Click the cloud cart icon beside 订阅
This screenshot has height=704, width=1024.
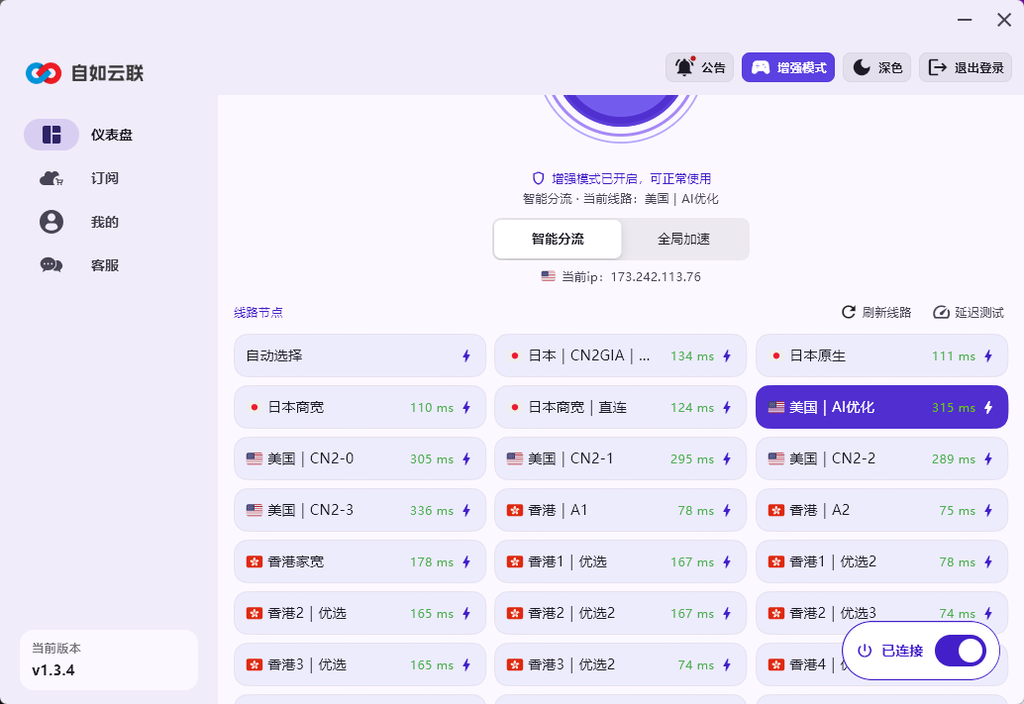click(x=52, y=178)
